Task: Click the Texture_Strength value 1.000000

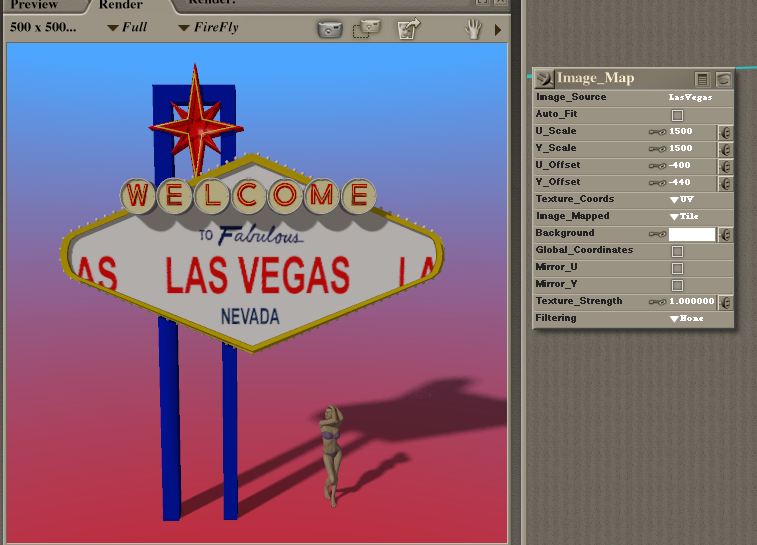Action: point(691,301)
